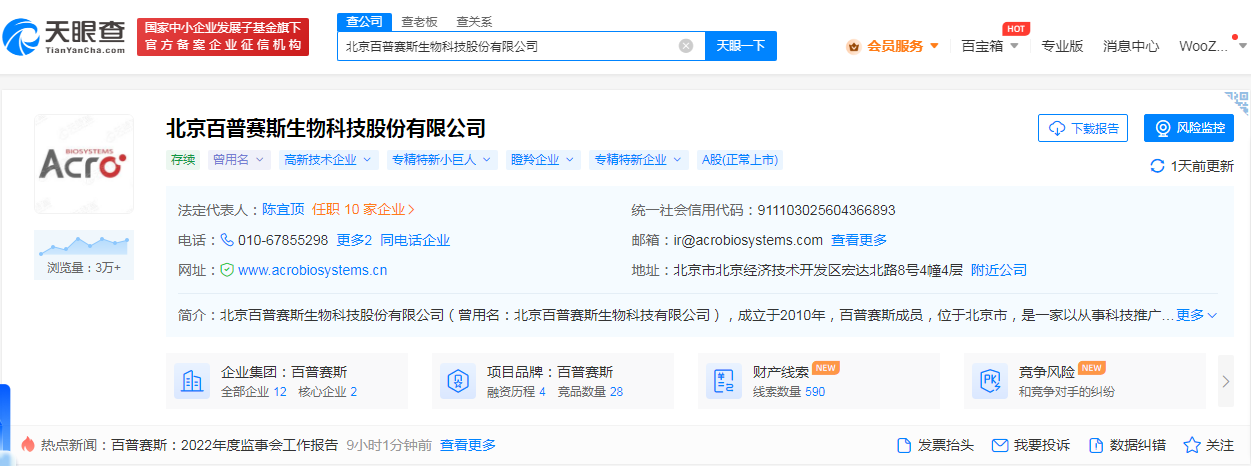Switch to the 查公司 tab
This screenshot has height=466, width=1251.
[363, 21]
